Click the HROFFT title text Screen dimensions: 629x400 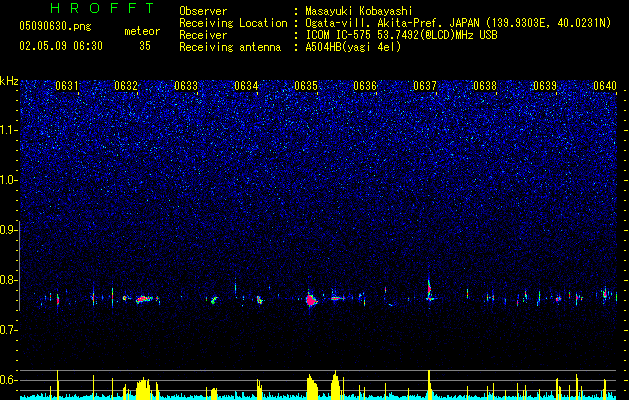103,8
